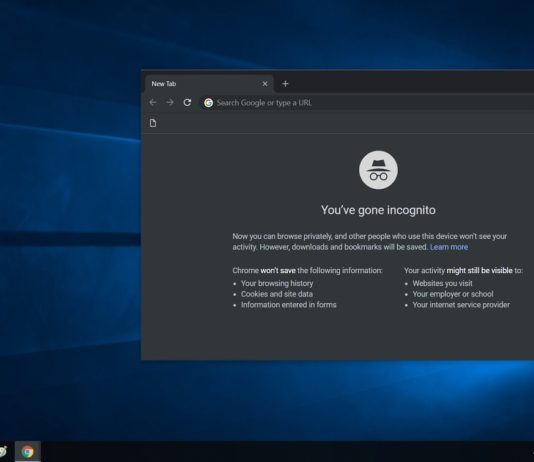Click the Back navigation arrow

coord(153,102)
